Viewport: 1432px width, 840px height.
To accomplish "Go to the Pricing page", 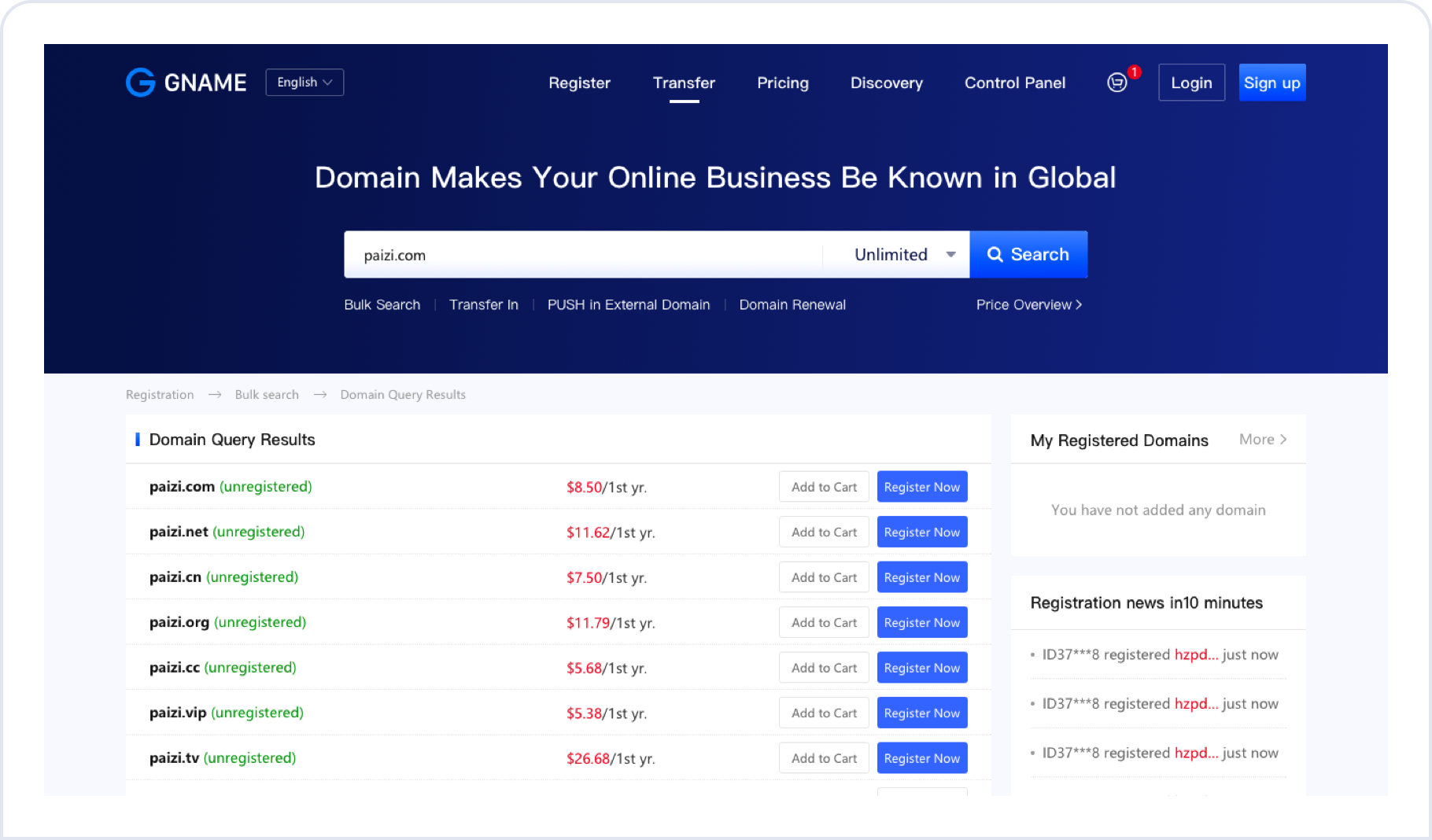I will (x=782, y=83).
